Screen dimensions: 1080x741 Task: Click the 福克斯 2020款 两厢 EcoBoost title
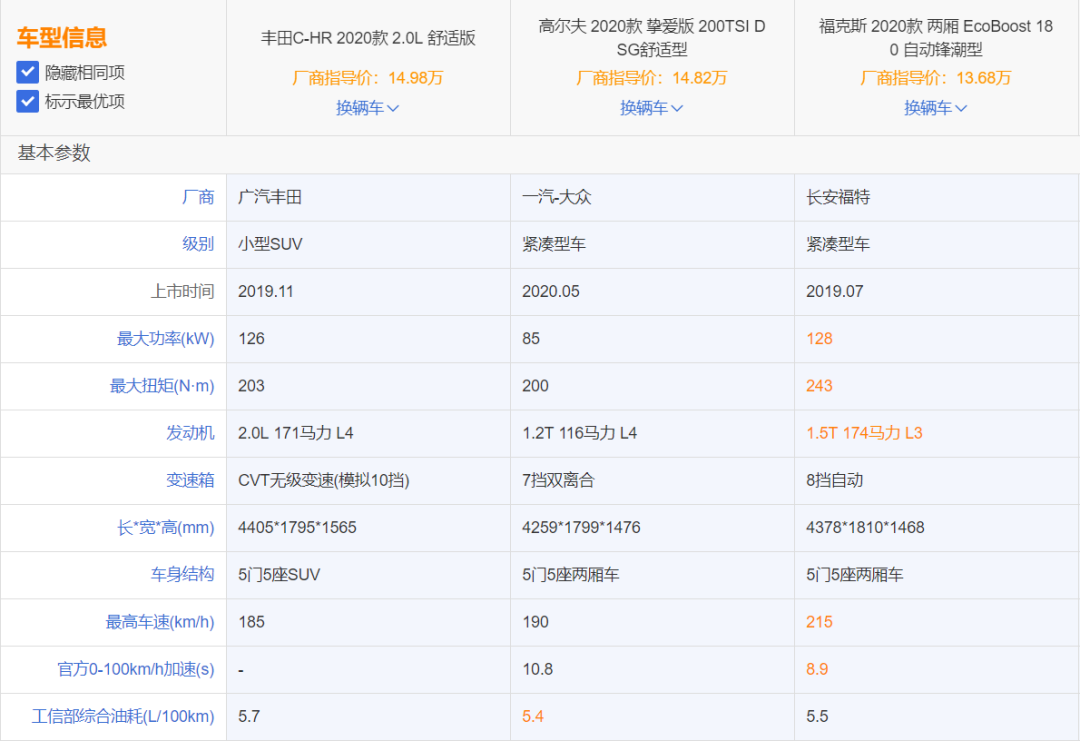click(x=935, y=38)
